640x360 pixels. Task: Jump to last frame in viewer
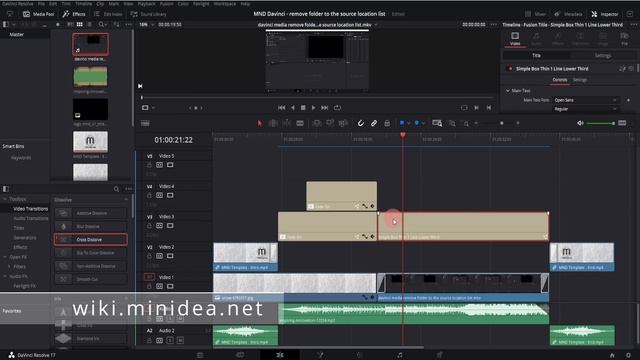[324, 108]
